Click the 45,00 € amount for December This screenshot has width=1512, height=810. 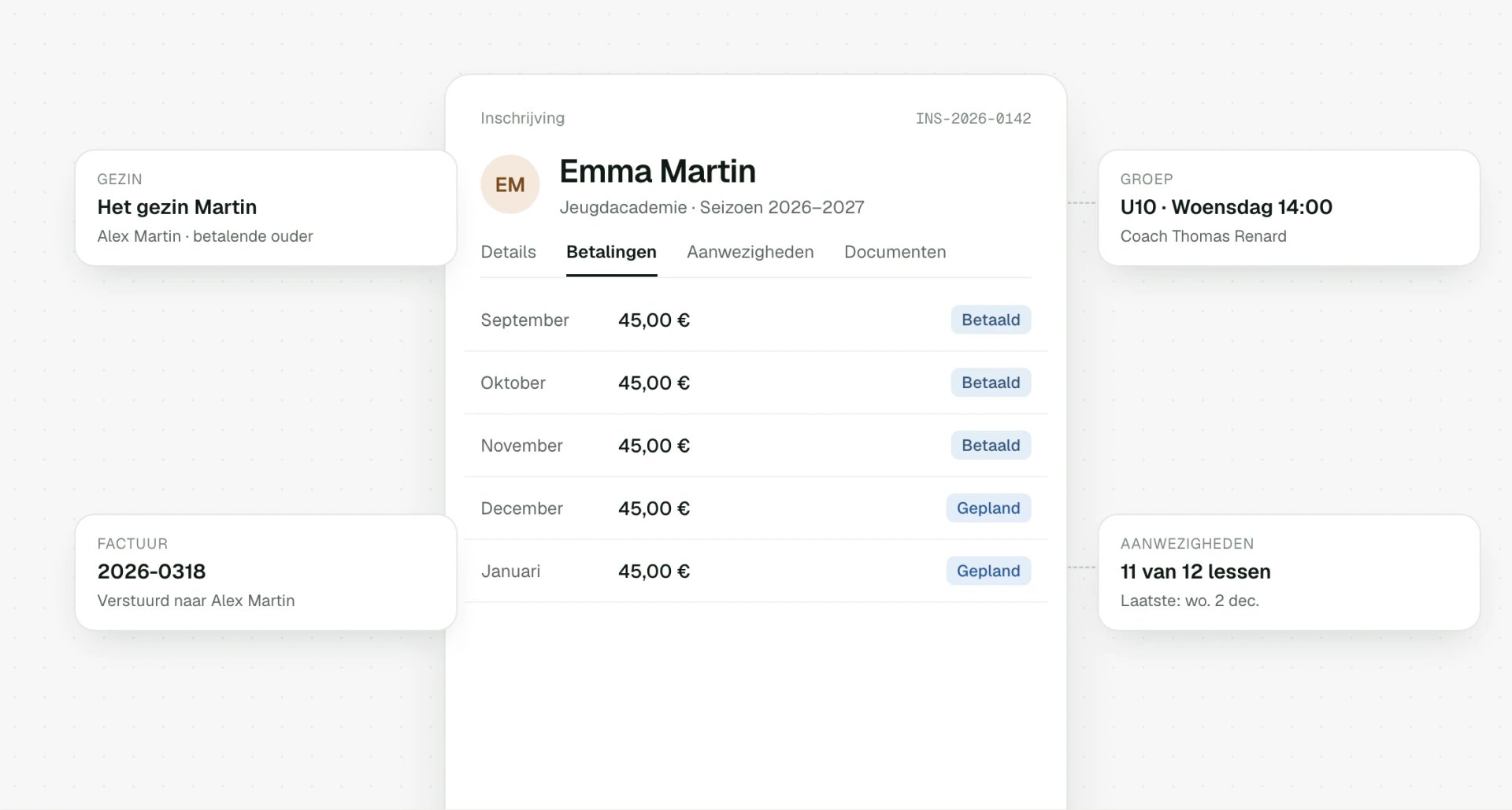tap(654, 509)
